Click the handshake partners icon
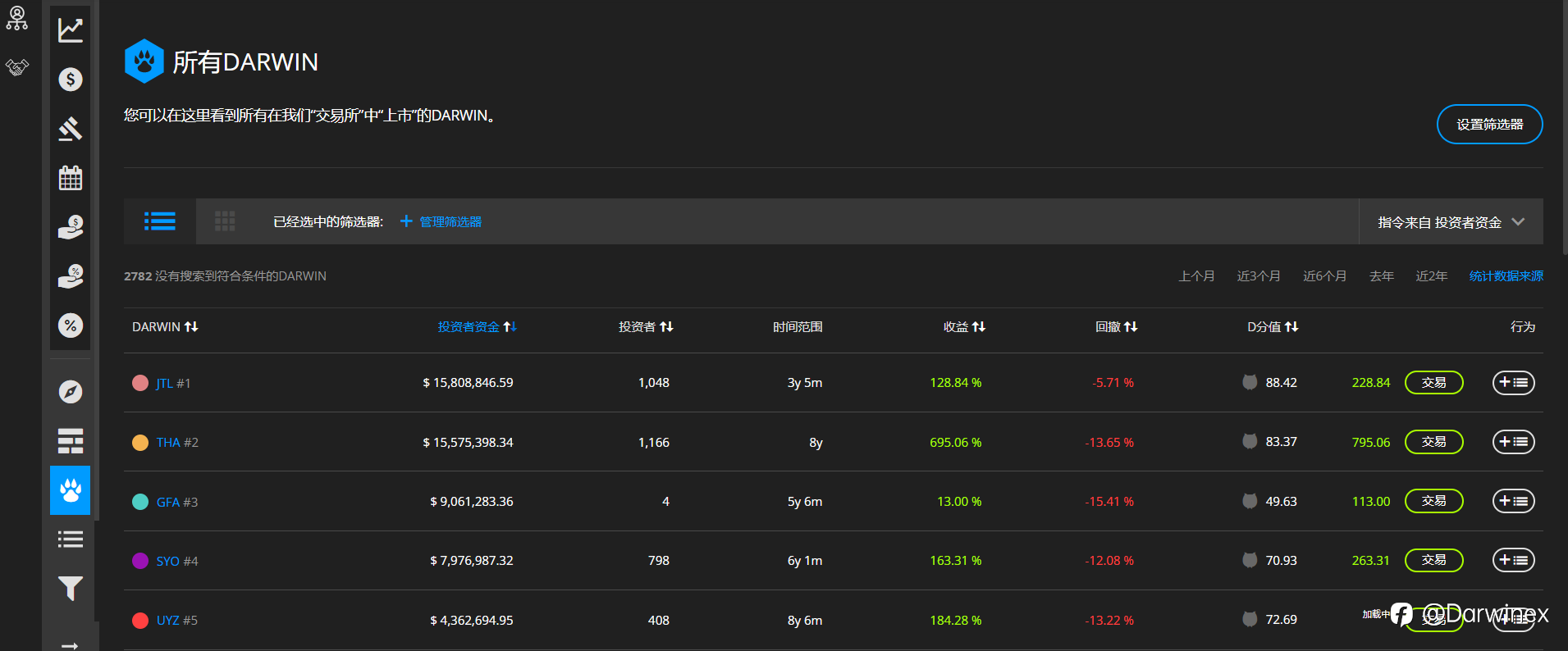 (17, 67)
